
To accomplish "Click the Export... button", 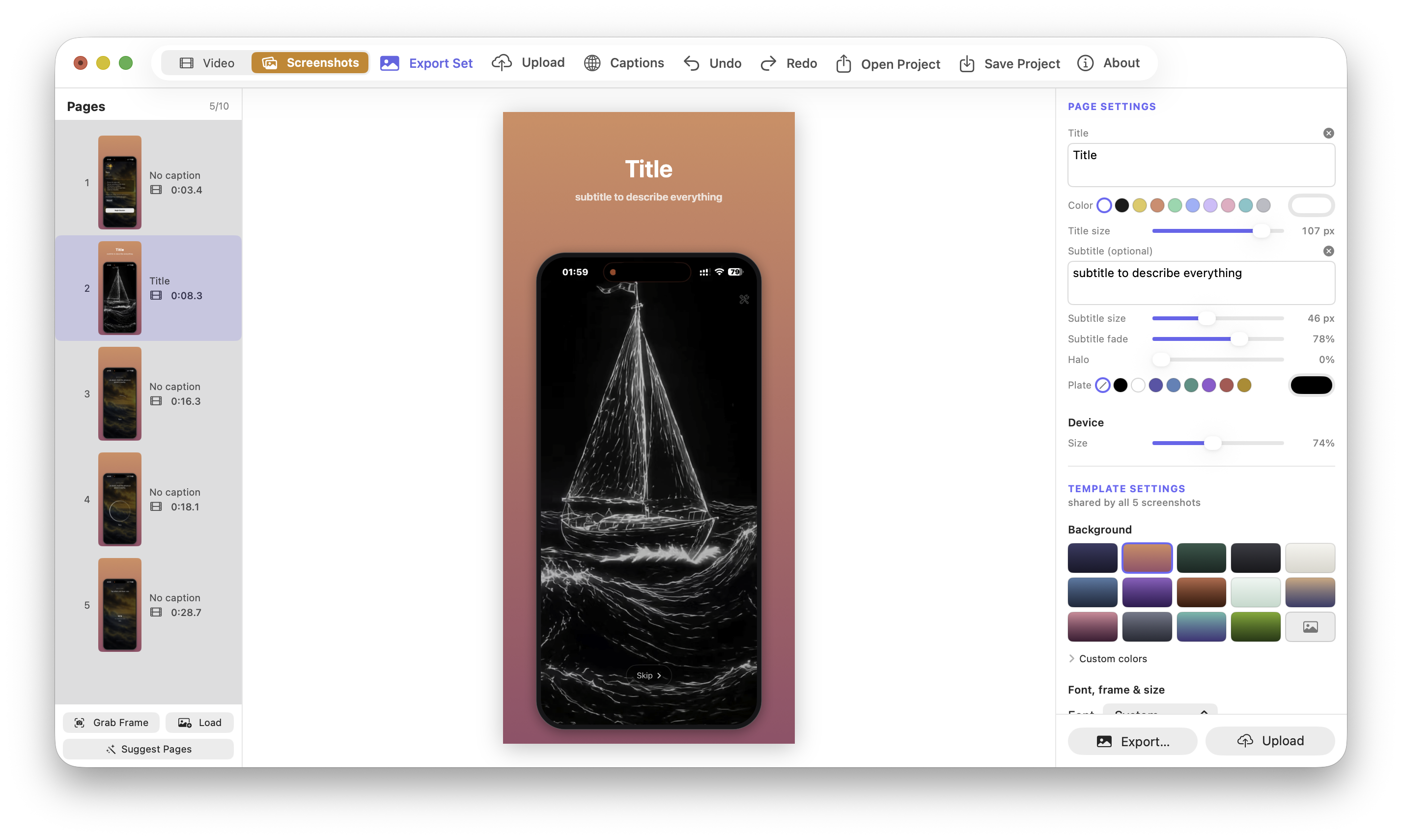I will point(1132,741).
